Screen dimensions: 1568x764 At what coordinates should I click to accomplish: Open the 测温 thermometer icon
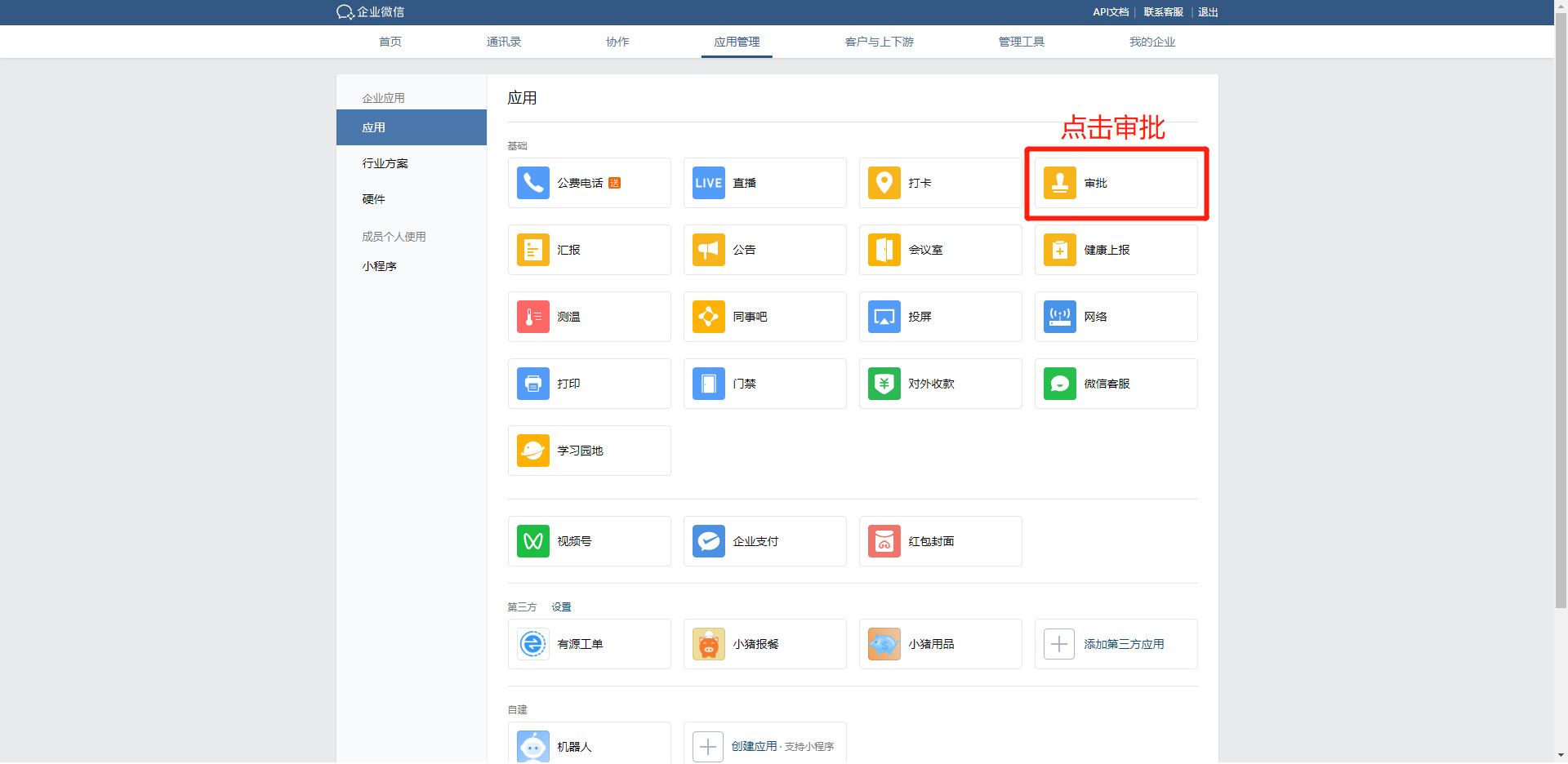[532, 317]
